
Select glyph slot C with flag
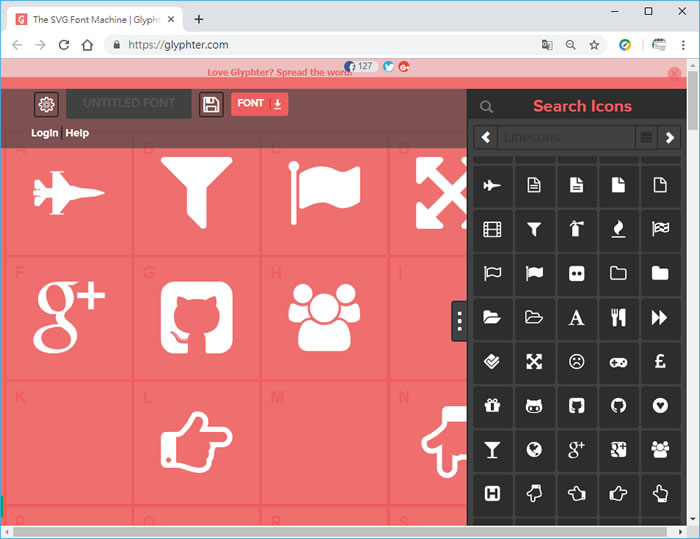coord(324,193)
